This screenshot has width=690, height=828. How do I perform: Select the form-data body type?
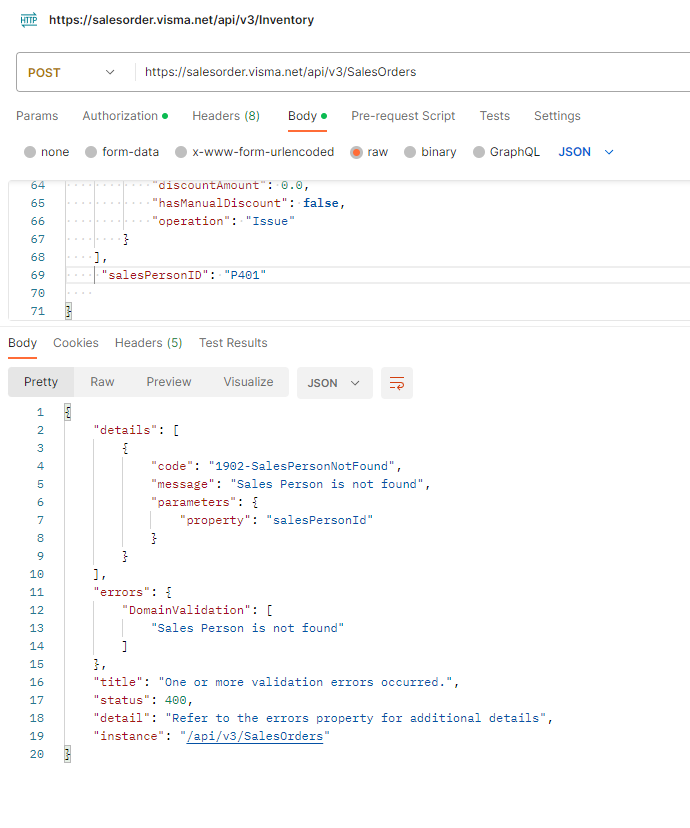point(120,151)
